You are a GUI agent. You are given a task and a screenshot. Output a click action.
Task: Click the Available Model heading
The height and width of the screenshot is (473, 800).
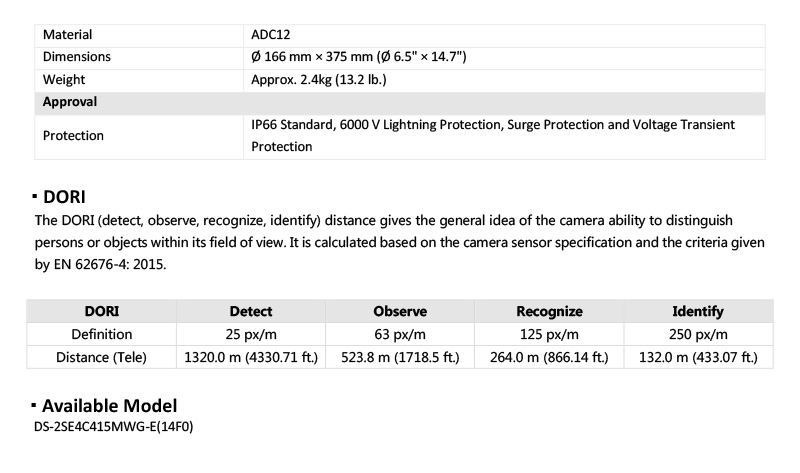[109, 406]
